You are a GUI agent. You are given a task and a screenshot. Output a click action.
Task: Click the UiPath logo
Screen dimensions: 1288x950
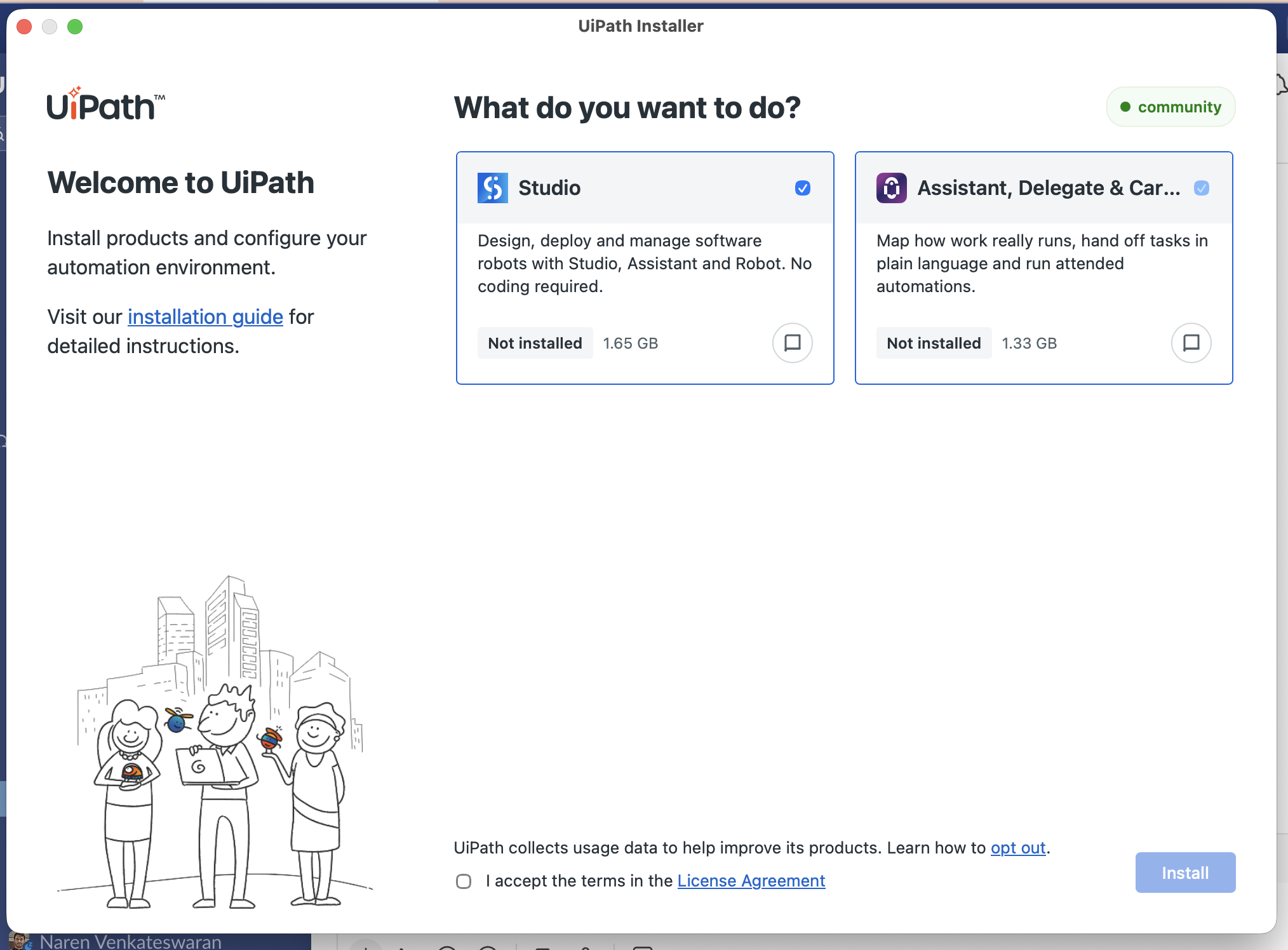click(x=106, y=104)
